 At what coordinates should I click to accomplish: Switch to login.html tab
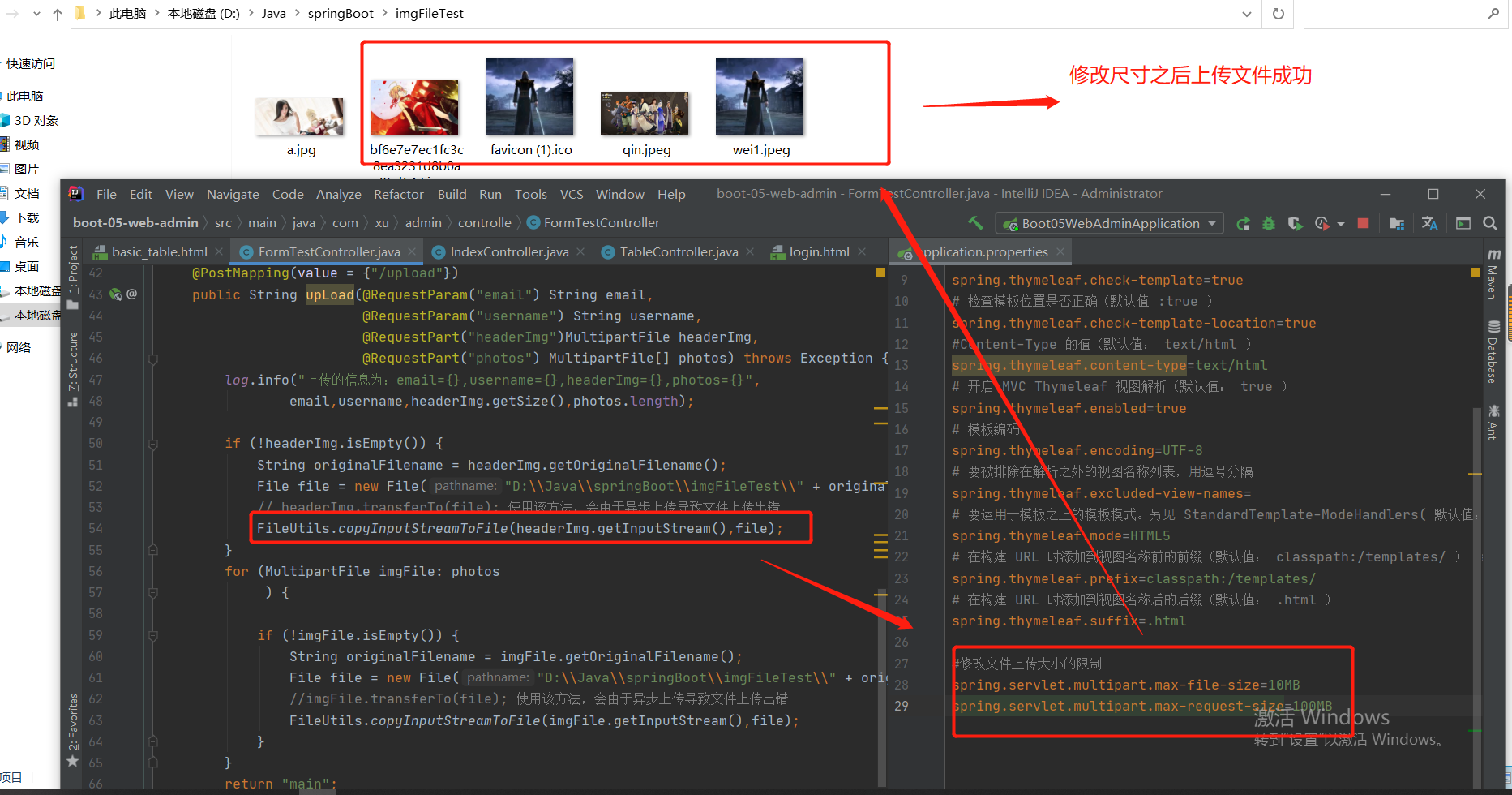coord(819,252)
